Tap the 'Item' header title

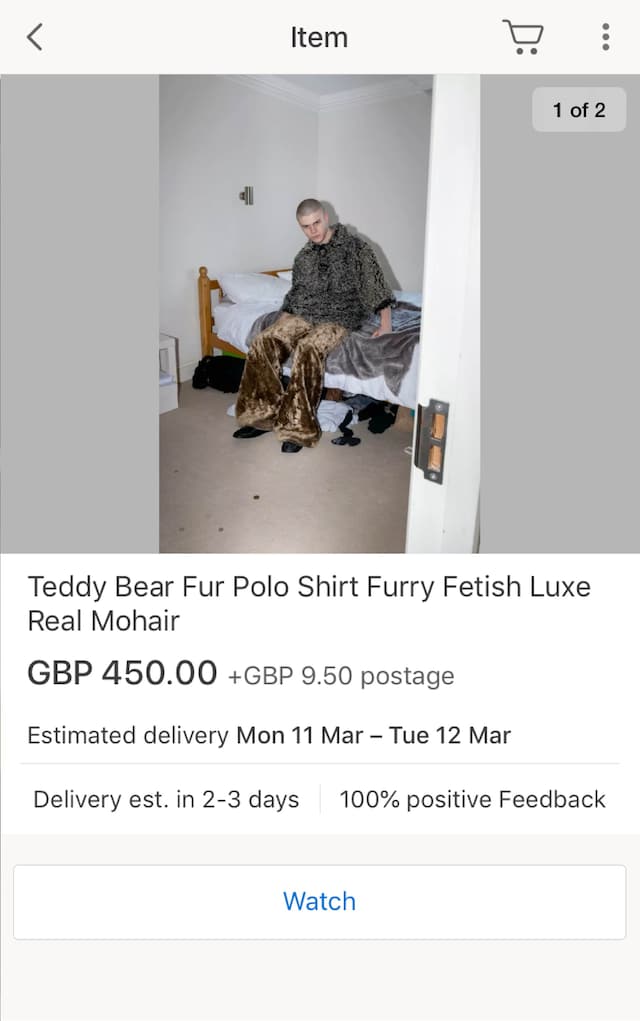coord(319,38)
